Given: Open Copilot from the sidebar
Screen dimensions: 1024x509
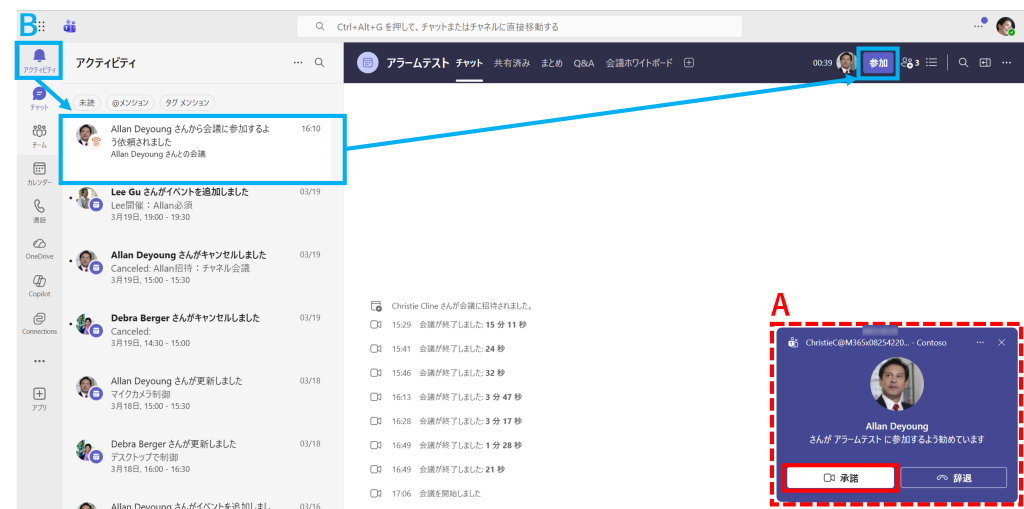Looking at the screenshot, I should [x=39, y=285].
